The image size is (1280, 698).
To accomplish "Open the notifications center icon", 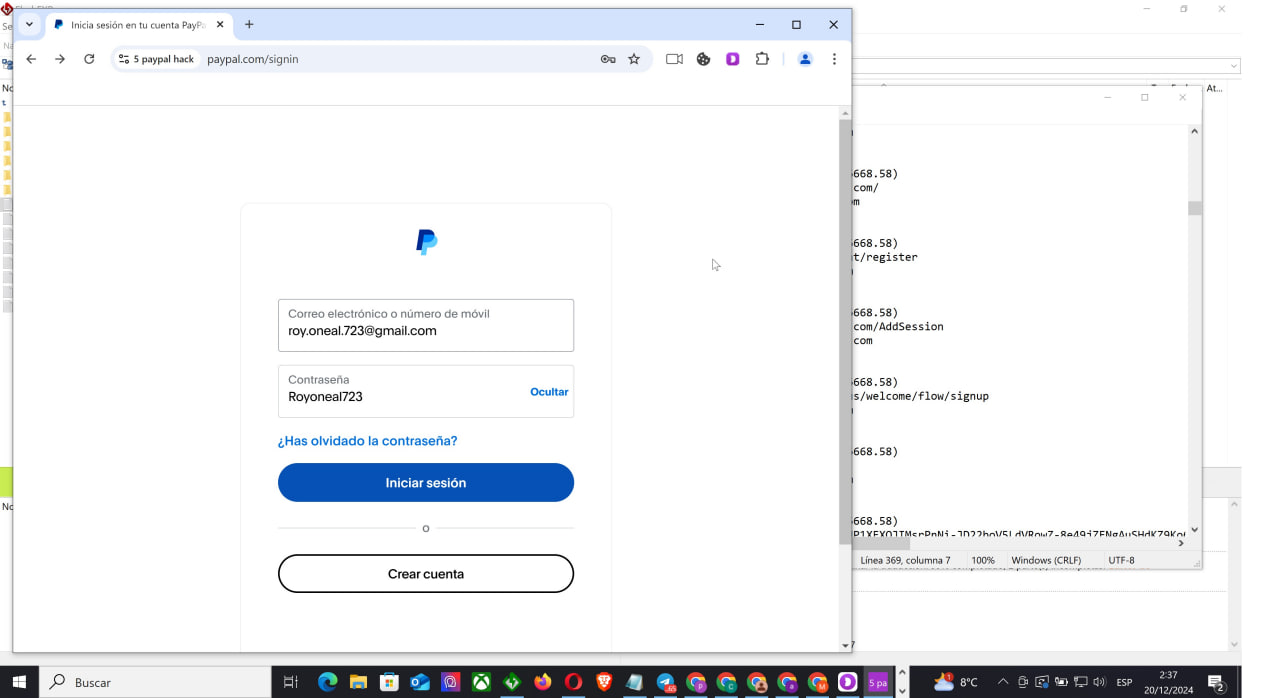I will (x=1217, y=683).
